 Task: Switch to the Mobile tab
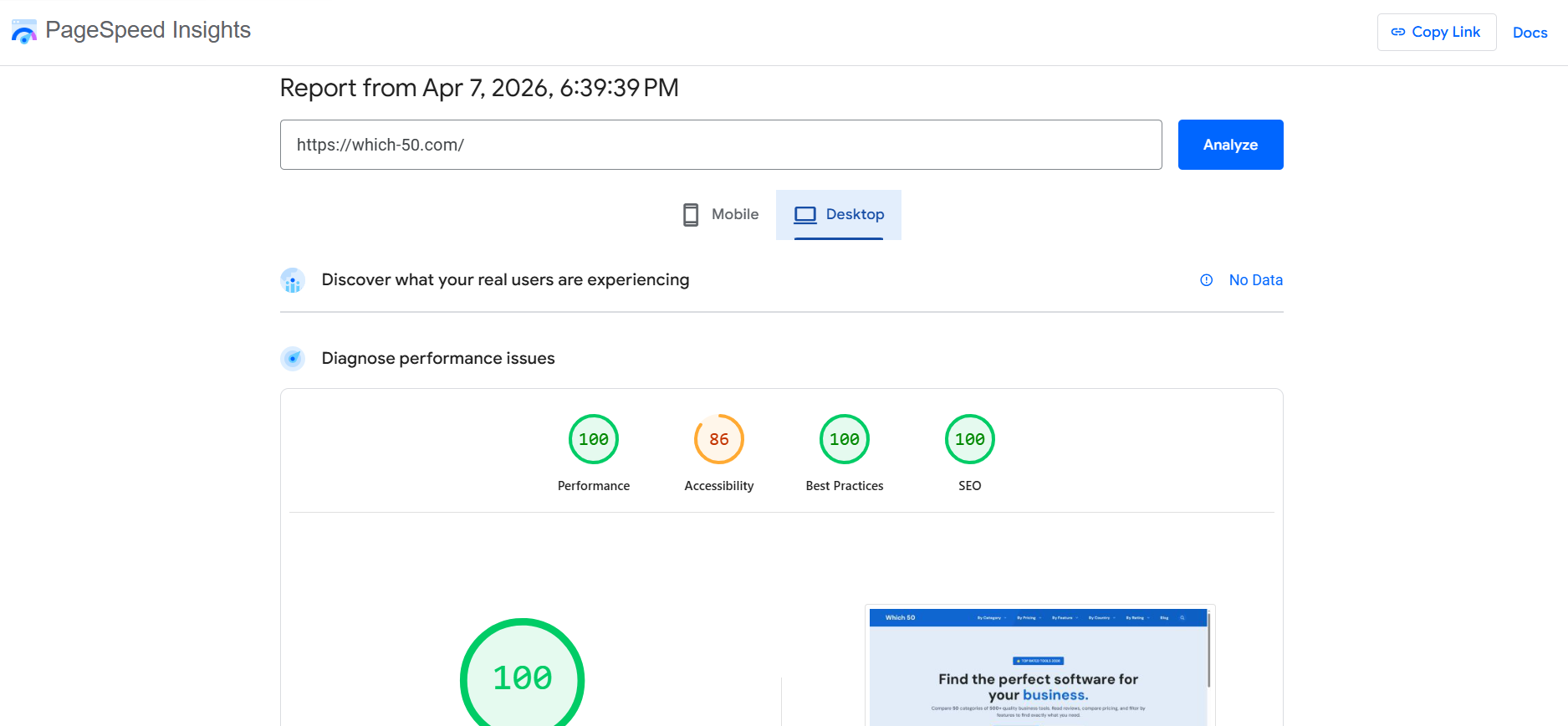[721, 215]
